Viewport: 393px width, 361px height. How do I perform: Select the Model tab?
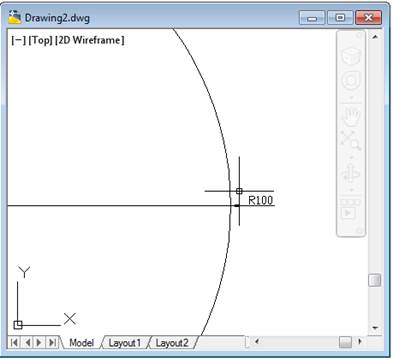[82, 343]
